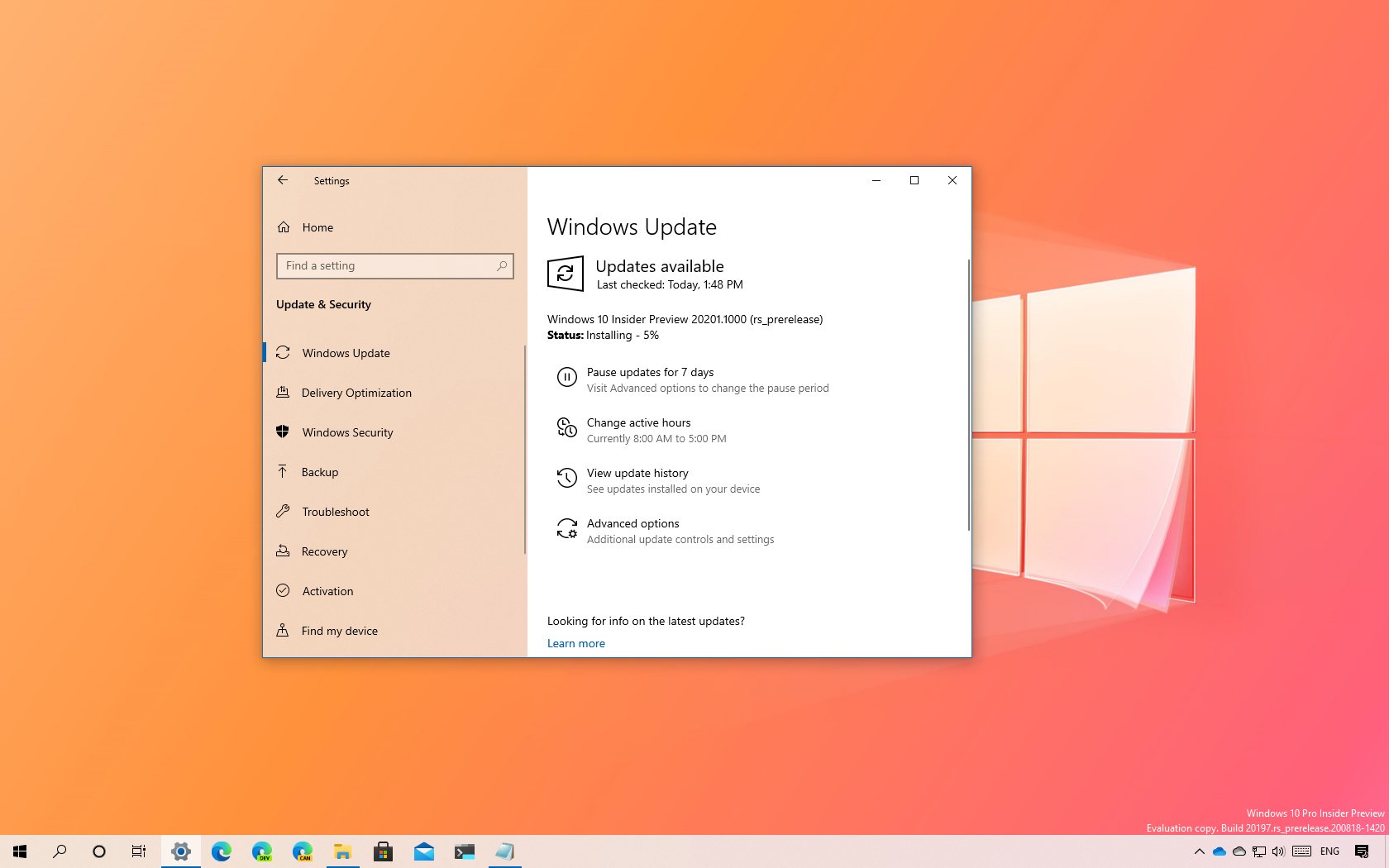
Task: Open Microsoft Store on the taskbar
Action: pyautogui.click(x=383, y=851)
